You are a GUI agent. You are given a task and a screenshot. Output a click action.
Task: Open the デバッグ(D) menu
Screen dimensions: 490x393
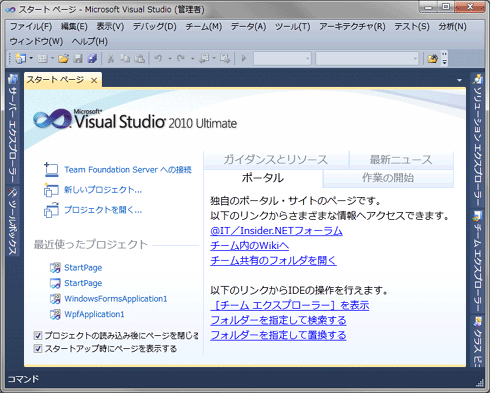pyautogui.click(x=155, y=27)
